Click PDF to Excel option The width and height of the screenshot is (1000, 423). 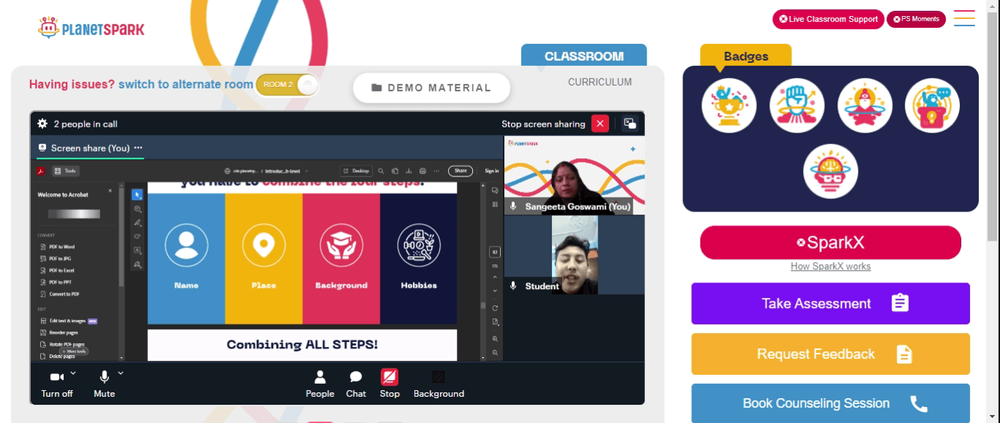click(x=57, y=271)
